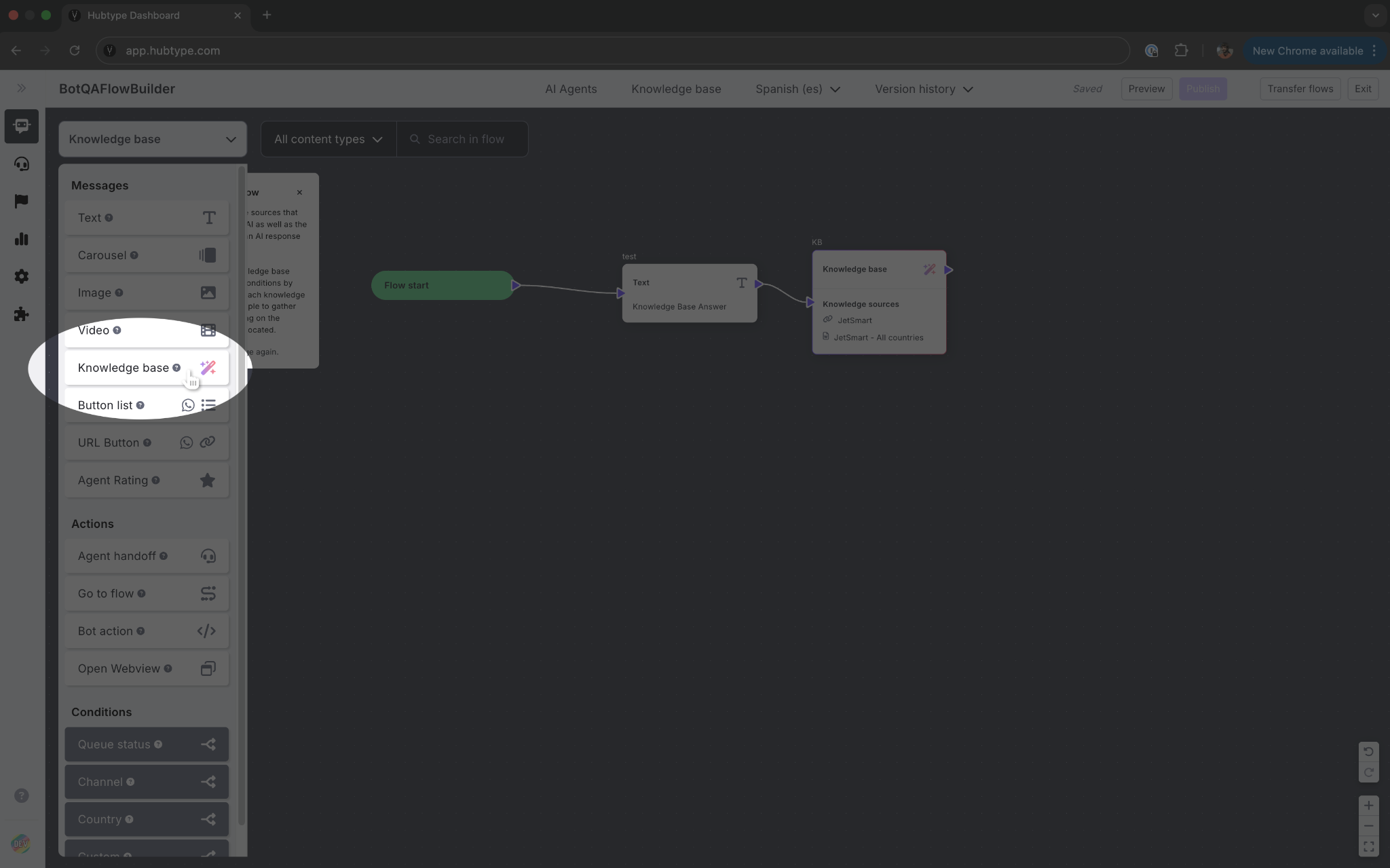Click the Knowledge base magic wand icon

[208, 368]
